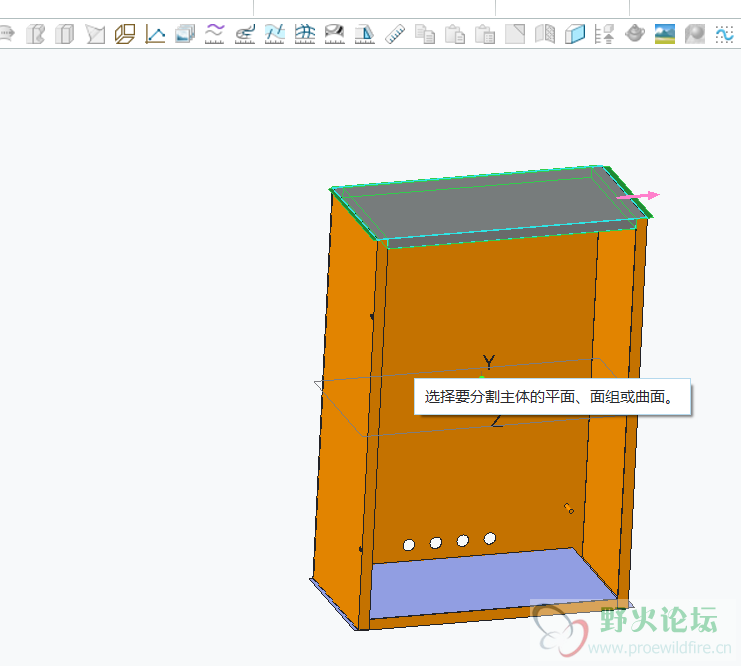Click the surface-with-curves analysis icon
The width and height of the screenshot is (741, 666).
pos(275,34)
